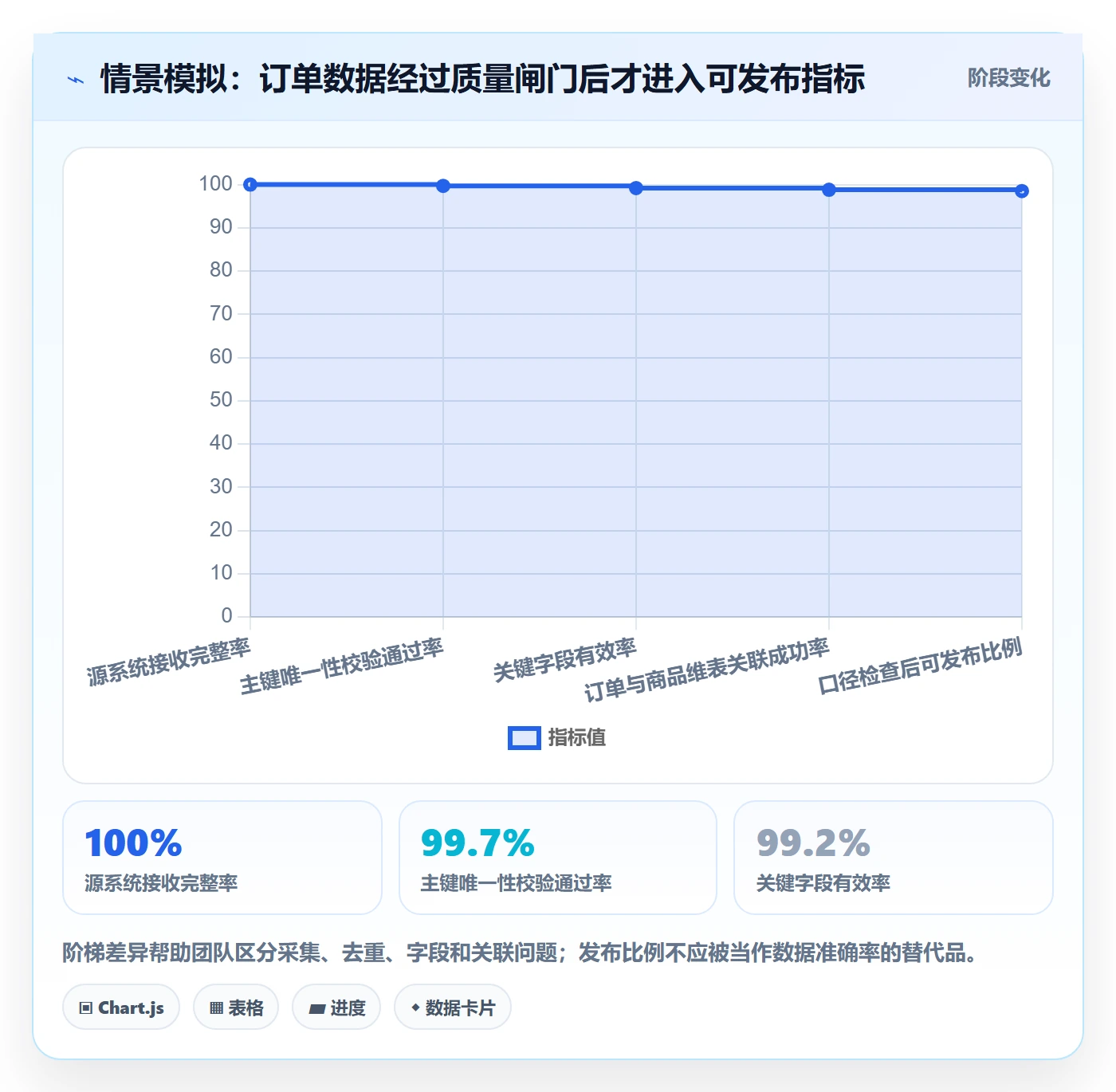Click the bar icon in 进度 chip
Viewport: 1116px width, 1092px height.
(316, 1009)
